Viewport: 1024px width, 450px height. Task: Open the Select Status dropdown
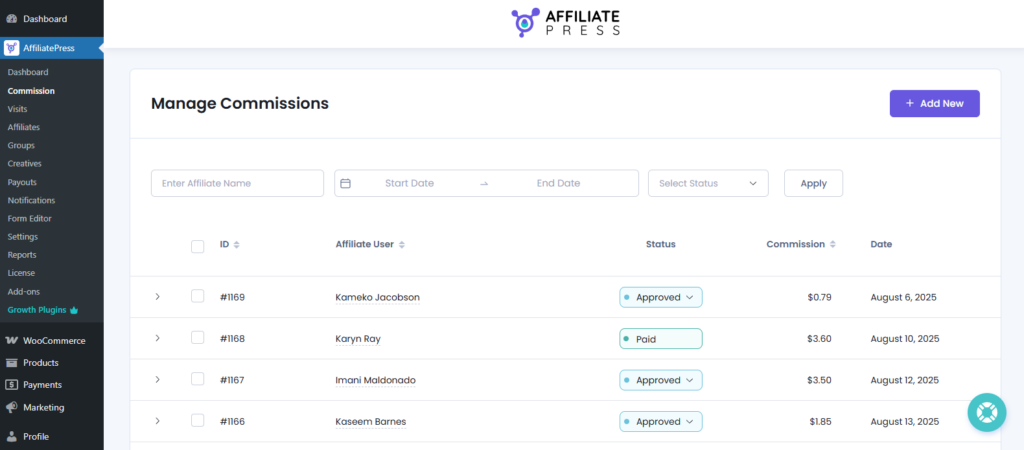708,184
